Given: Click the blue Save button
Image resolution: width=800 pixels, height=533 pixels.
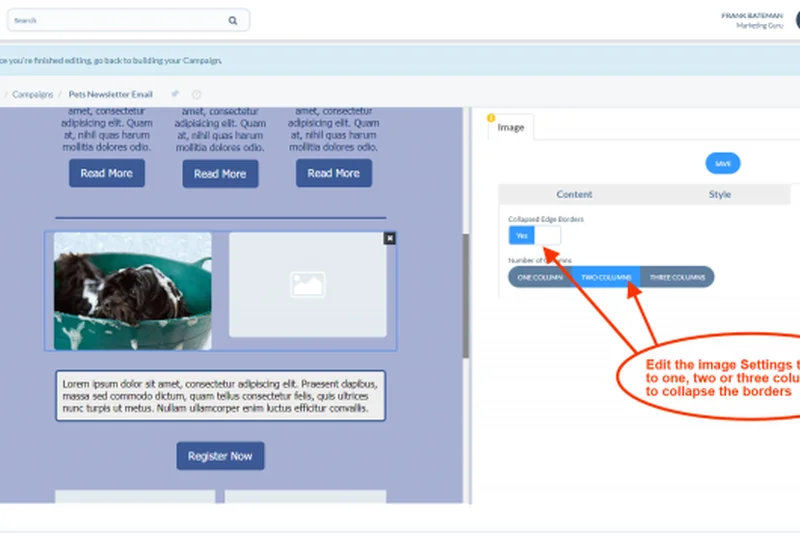Looking at the screenshot, I should [x=722, y=163].
